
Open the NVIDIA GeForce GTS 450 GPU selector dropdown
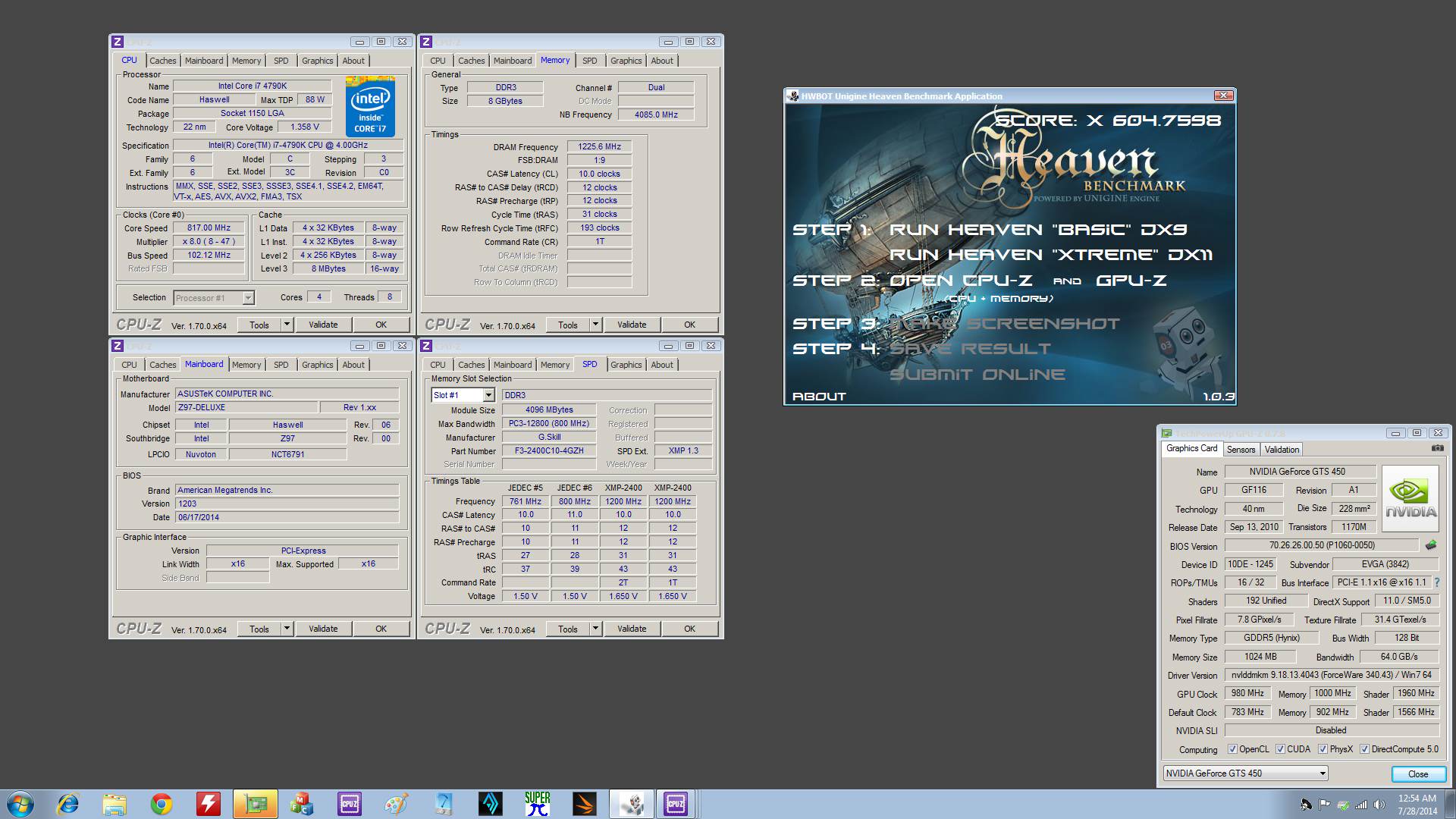[x=1245, y=773]
